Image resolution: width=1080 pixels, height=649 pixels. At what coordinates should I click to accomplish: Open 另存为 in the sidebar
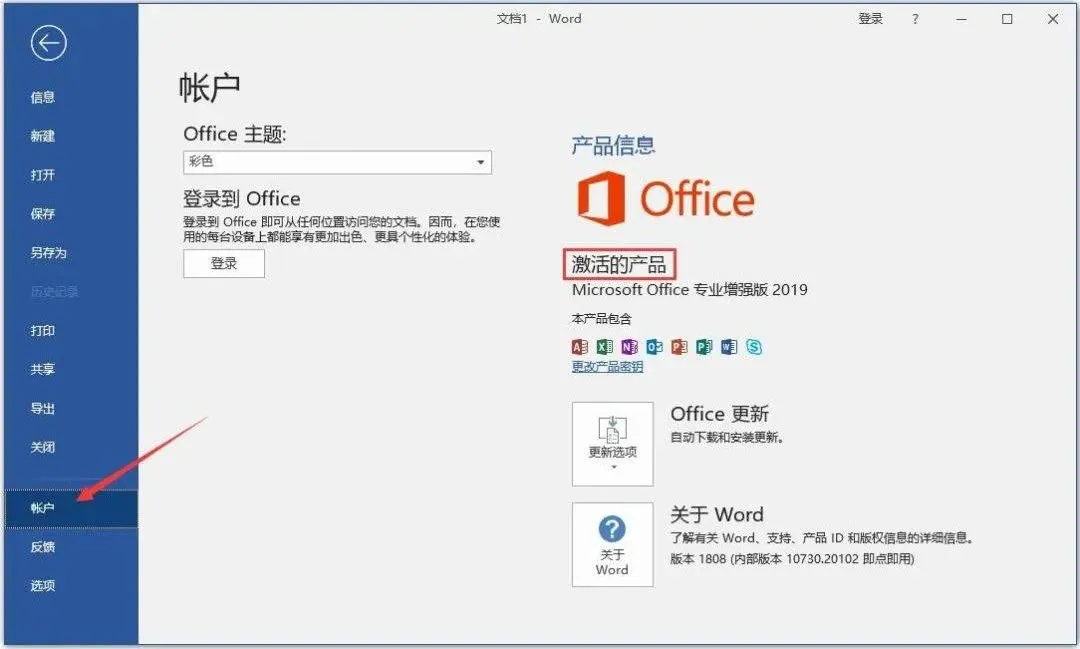(x=48, y=253)
